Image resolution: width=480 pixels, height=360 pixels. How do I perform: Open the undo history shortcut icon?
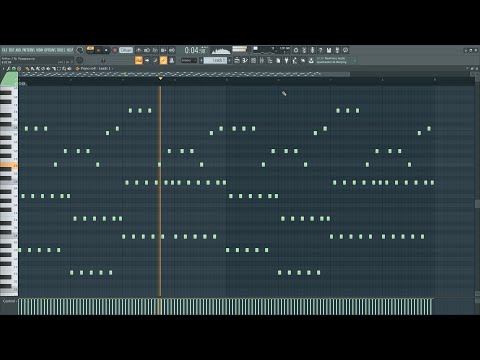(x=296, y=50)
